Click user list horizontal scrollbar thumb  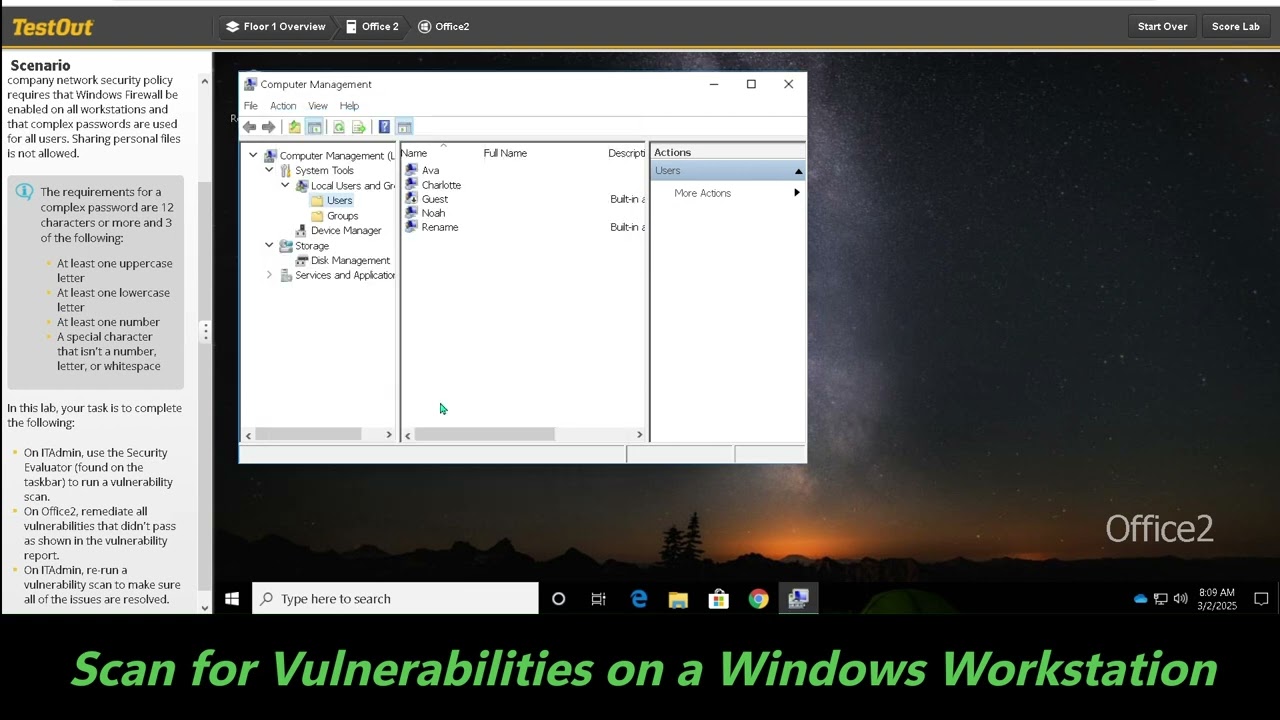click(484, 434)
